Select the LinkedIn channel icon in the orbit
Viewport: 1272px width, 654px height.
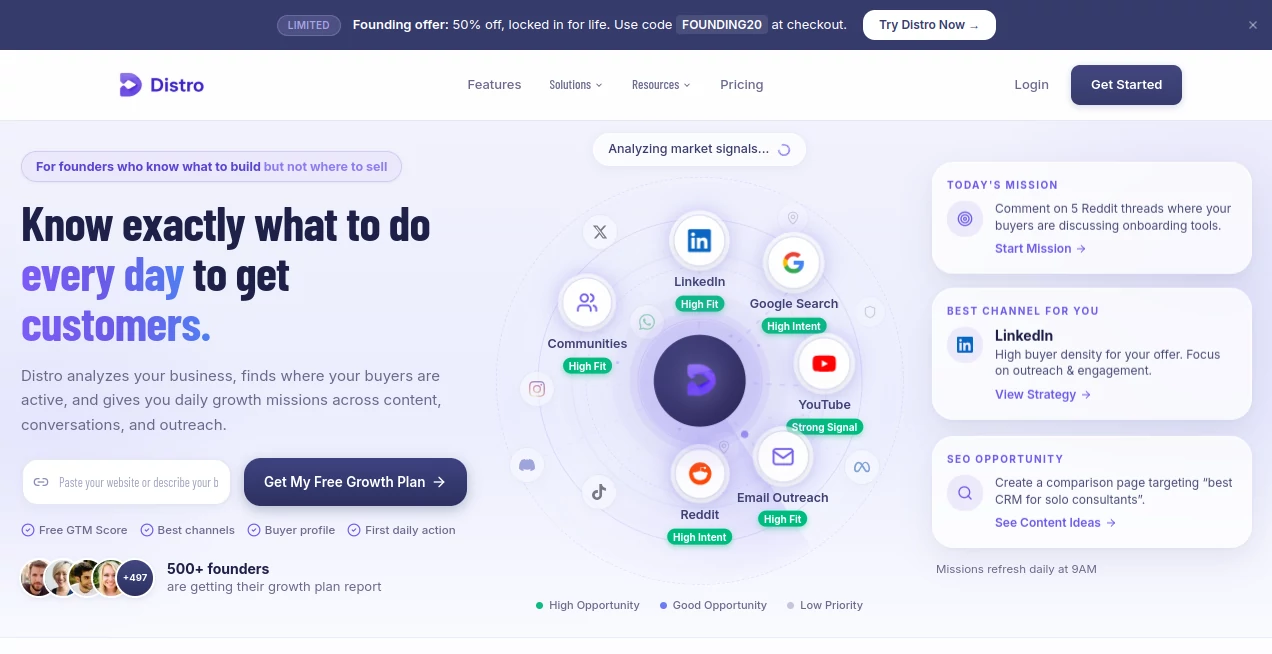(699, 240)
